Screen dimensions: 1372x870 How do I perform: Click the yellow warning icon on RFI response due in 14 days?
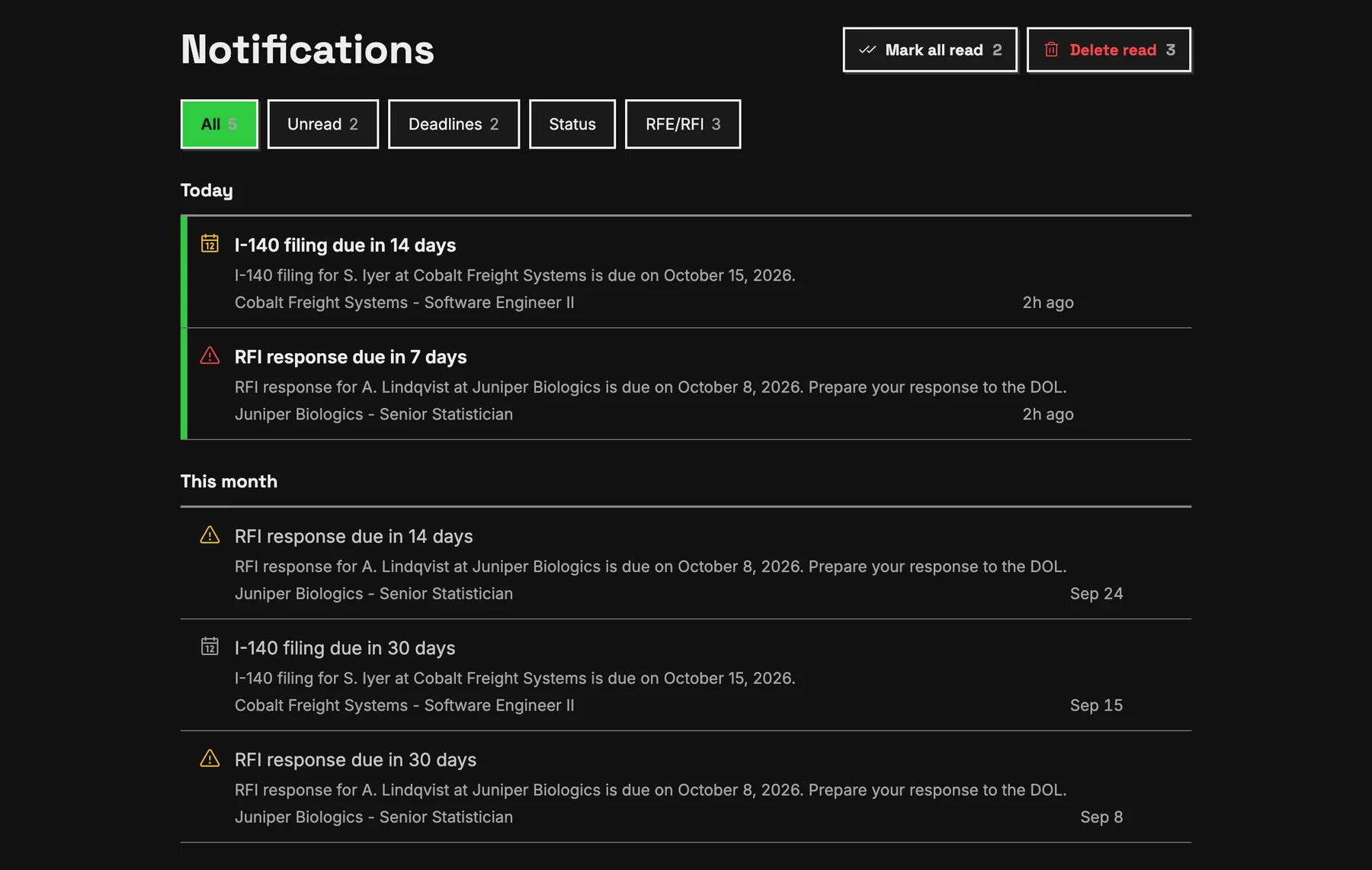tap(210, 535)
